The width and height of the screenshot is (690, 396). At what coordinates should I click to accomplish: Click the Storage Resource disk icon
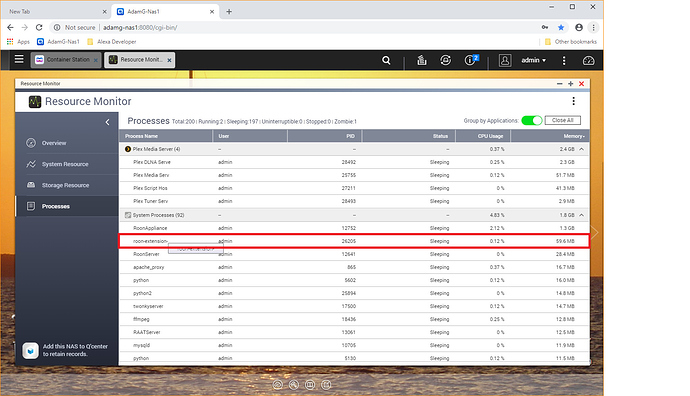click(x=31, y=185)
